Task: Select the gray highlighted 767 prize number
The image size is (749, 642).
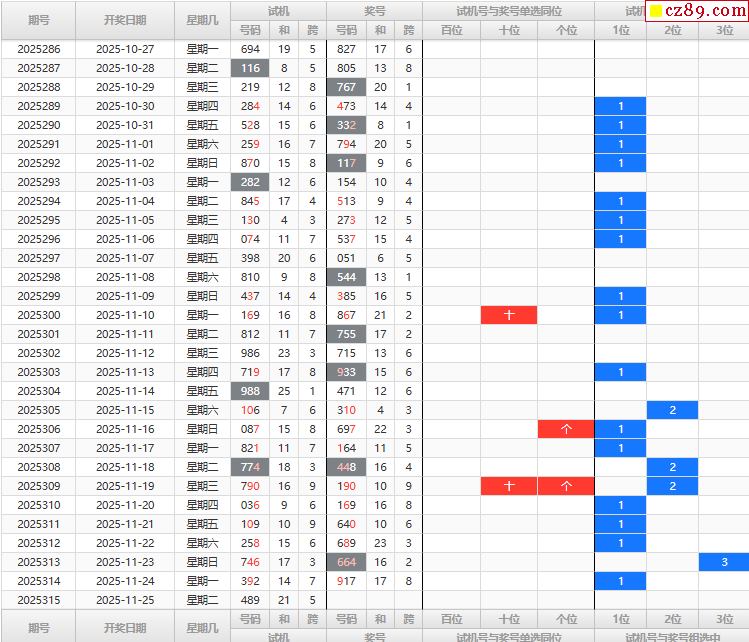Action: (347, 87)
